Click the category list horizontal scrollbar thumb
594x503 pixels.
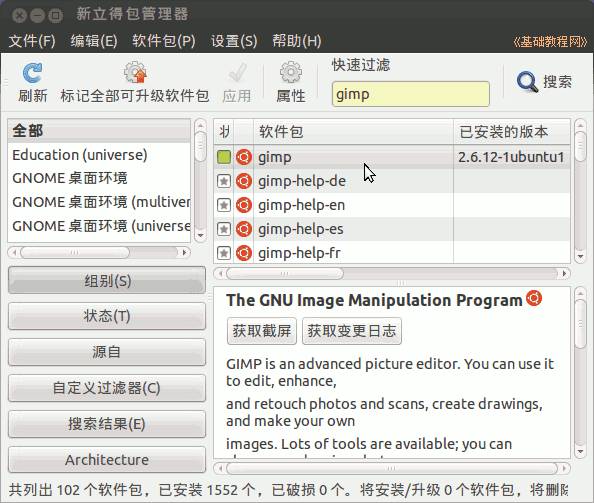pyautogui.click(x=75, y=252)
